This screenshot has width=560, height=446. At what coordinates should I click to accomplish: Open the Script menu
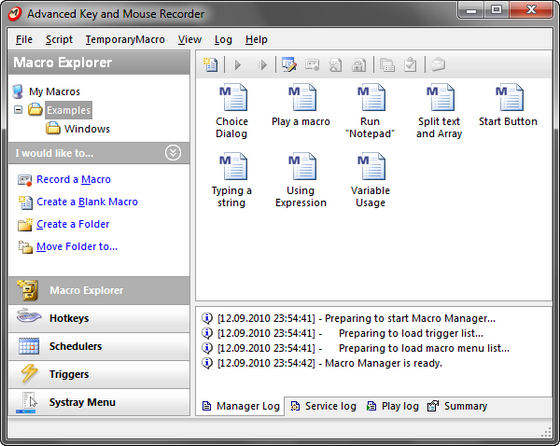tap(59, 39)
